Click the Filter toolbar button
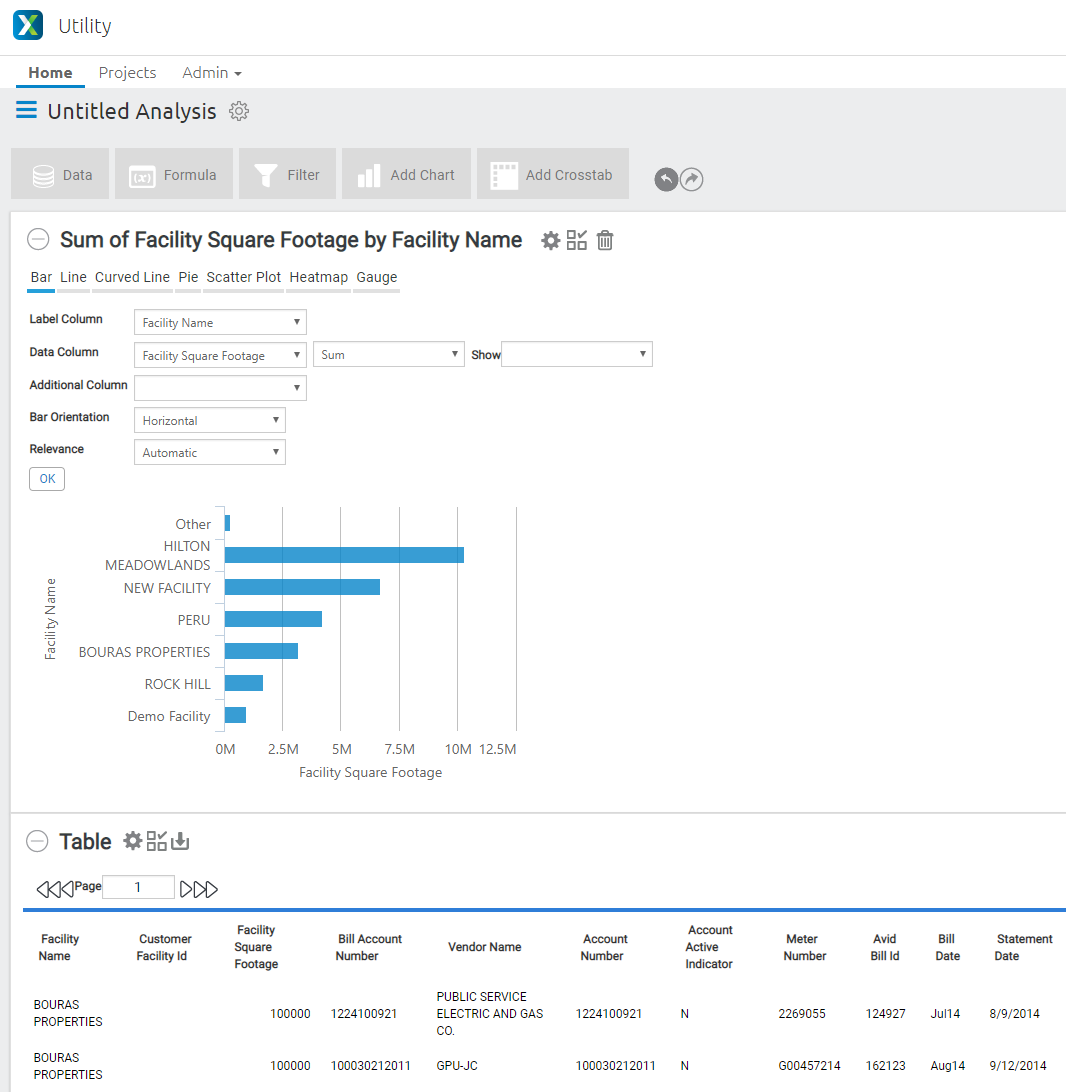The image size is (1066, 1092). point(288,174)
